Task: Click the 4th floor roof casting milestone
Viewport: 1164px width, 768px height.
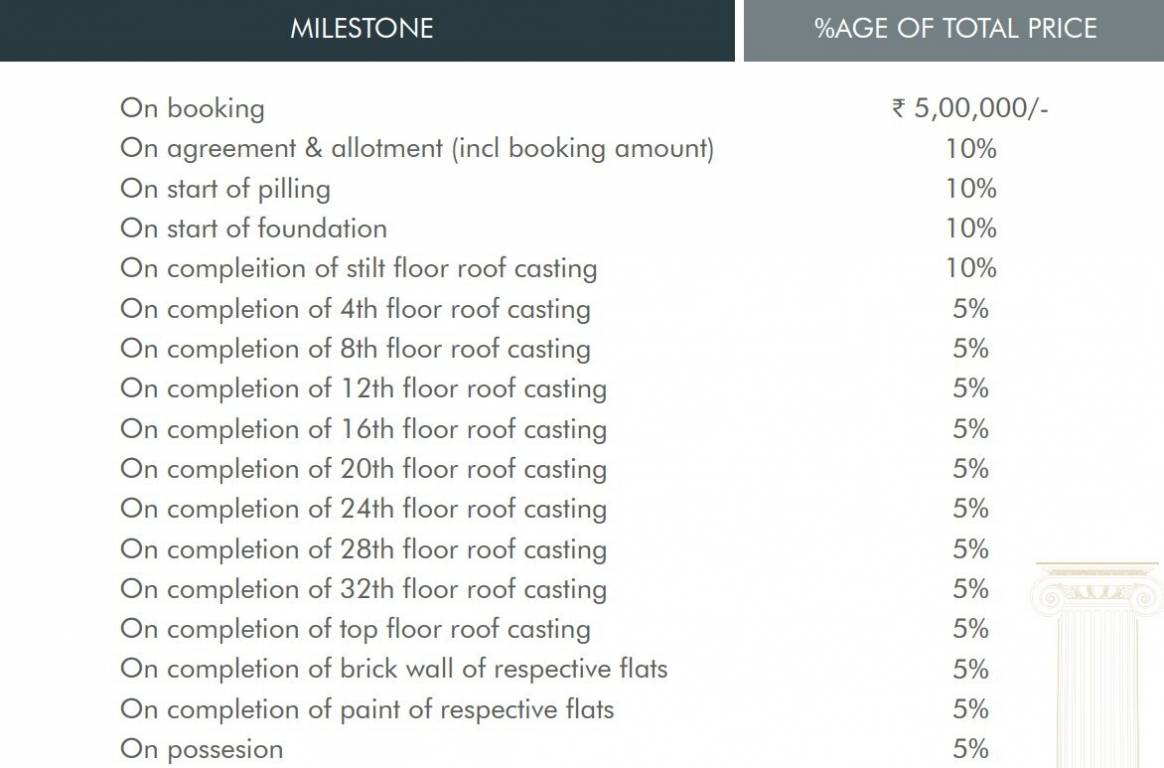Action: (355, 308)
